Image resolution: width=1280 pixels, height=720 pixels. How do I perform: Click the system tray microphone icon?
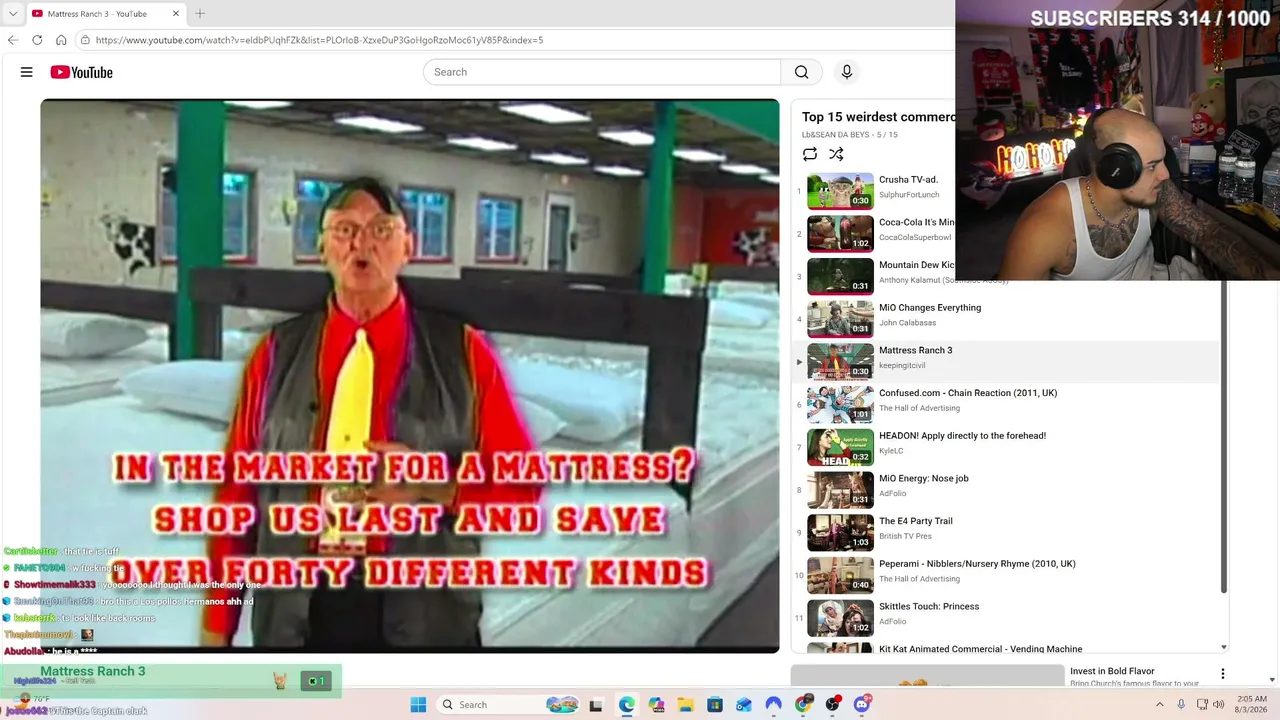tap(1181, 705)
